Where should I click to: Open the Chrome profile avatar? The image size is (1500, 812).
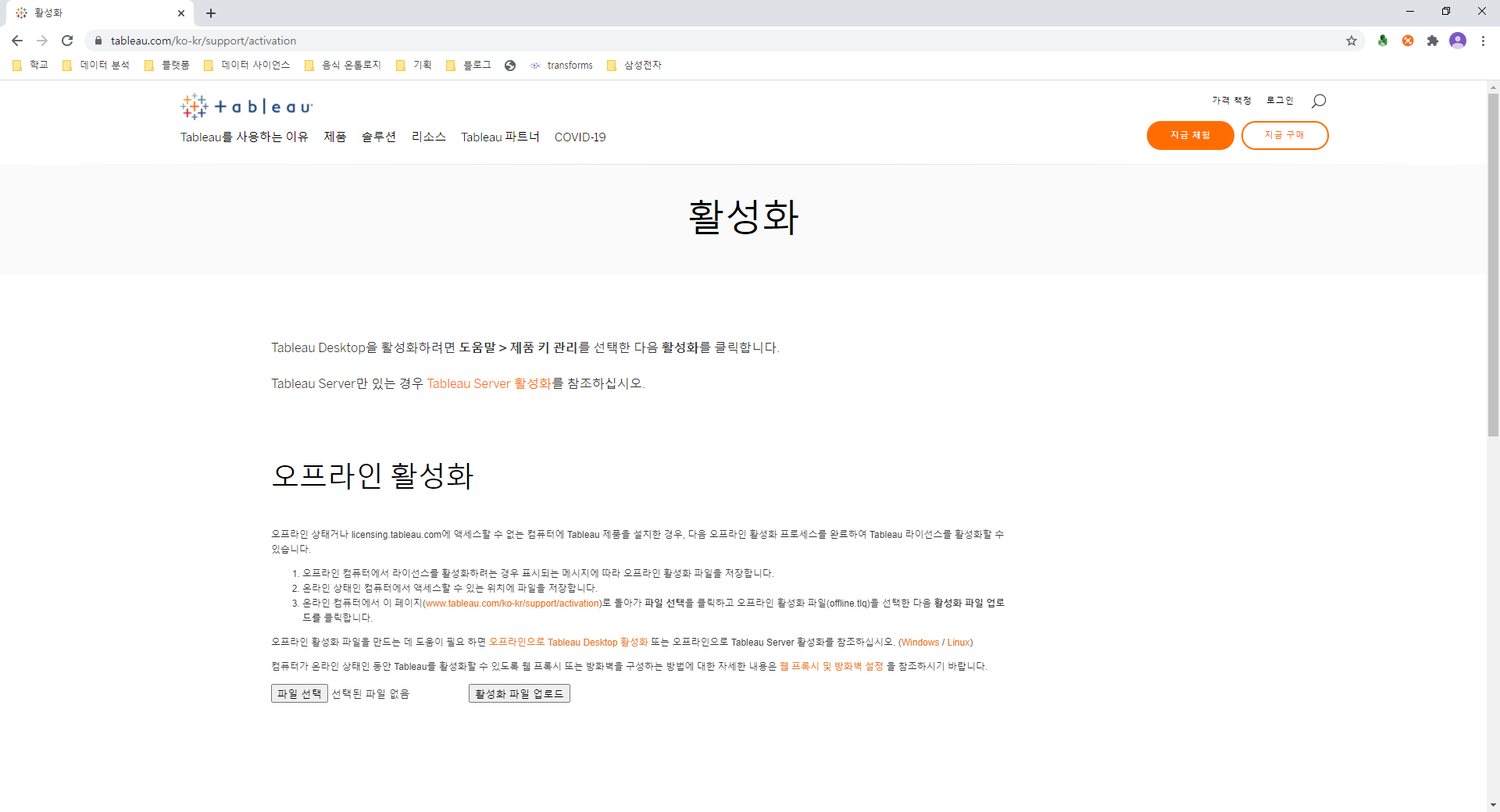[x=1458, y=41]
